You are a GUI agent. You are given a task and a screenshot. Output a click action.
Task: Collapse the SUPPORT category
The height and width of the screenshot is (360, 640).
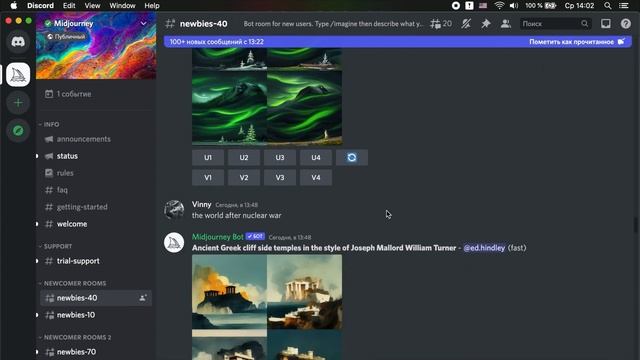pyautogui.click(x=55, y=246)
